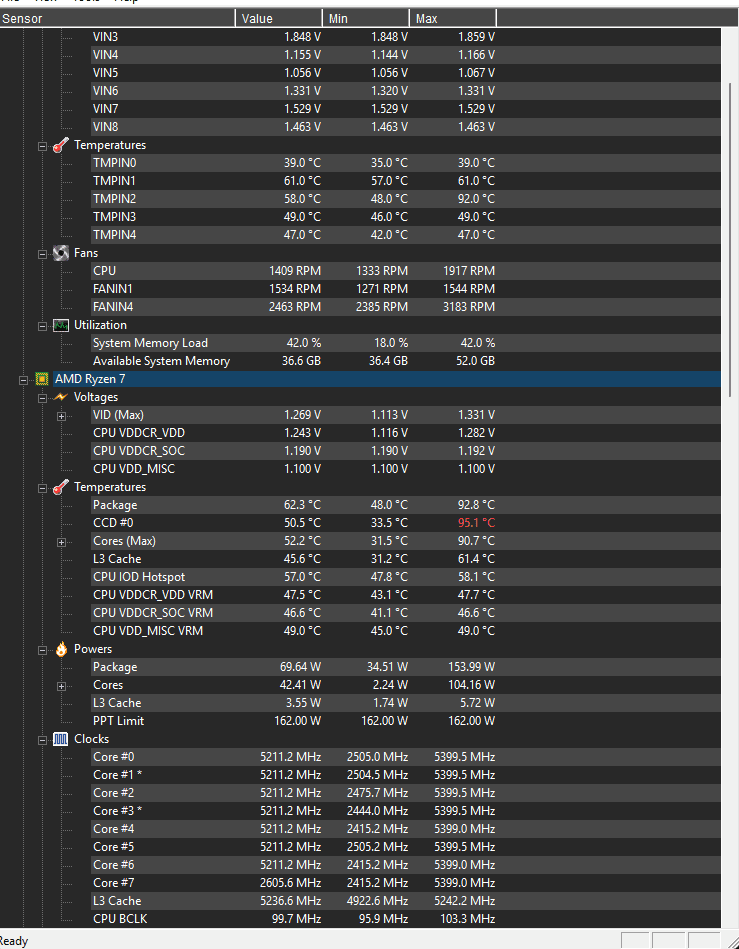Expand the VID (Max) entry

point(61,416)
